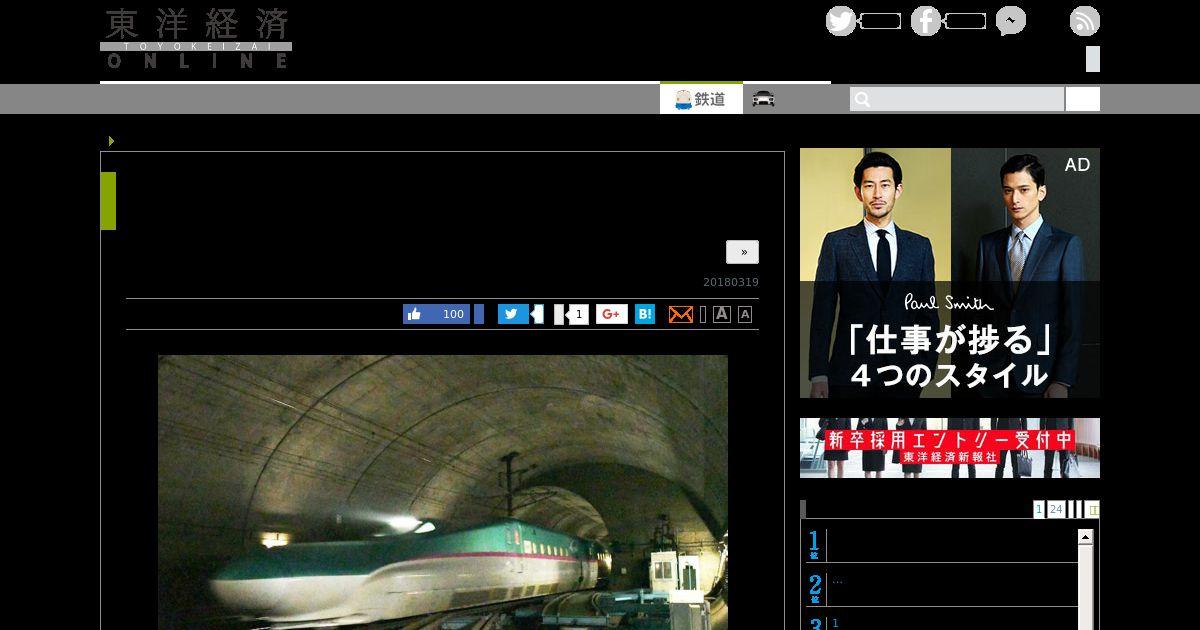This screenshot has height=630, width=1200.
Task: Select the car icon tab
Action: tap(764, 99)
